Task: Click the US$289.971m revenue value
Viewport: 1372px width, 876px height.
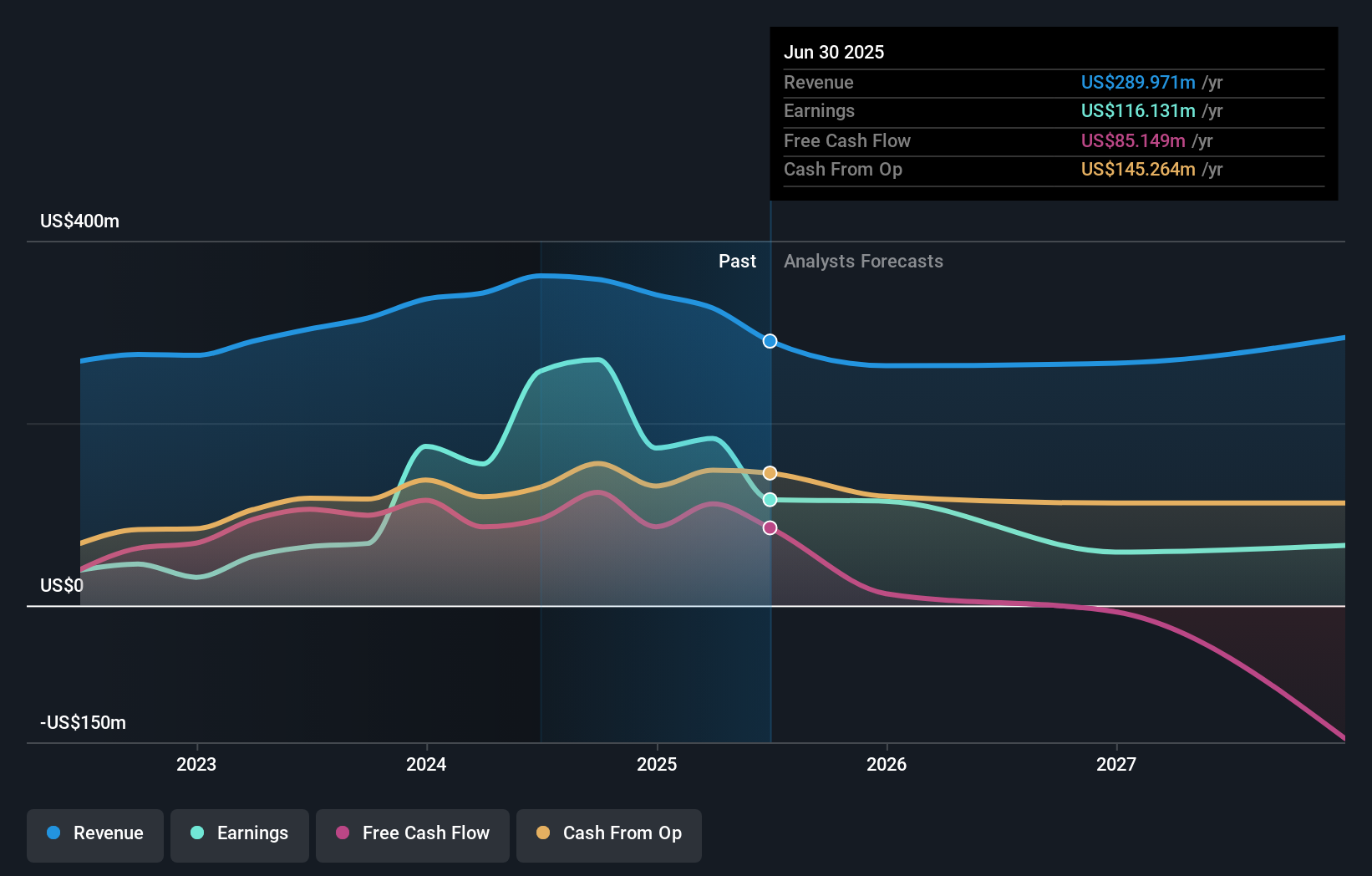Action: coord(1138,82)
